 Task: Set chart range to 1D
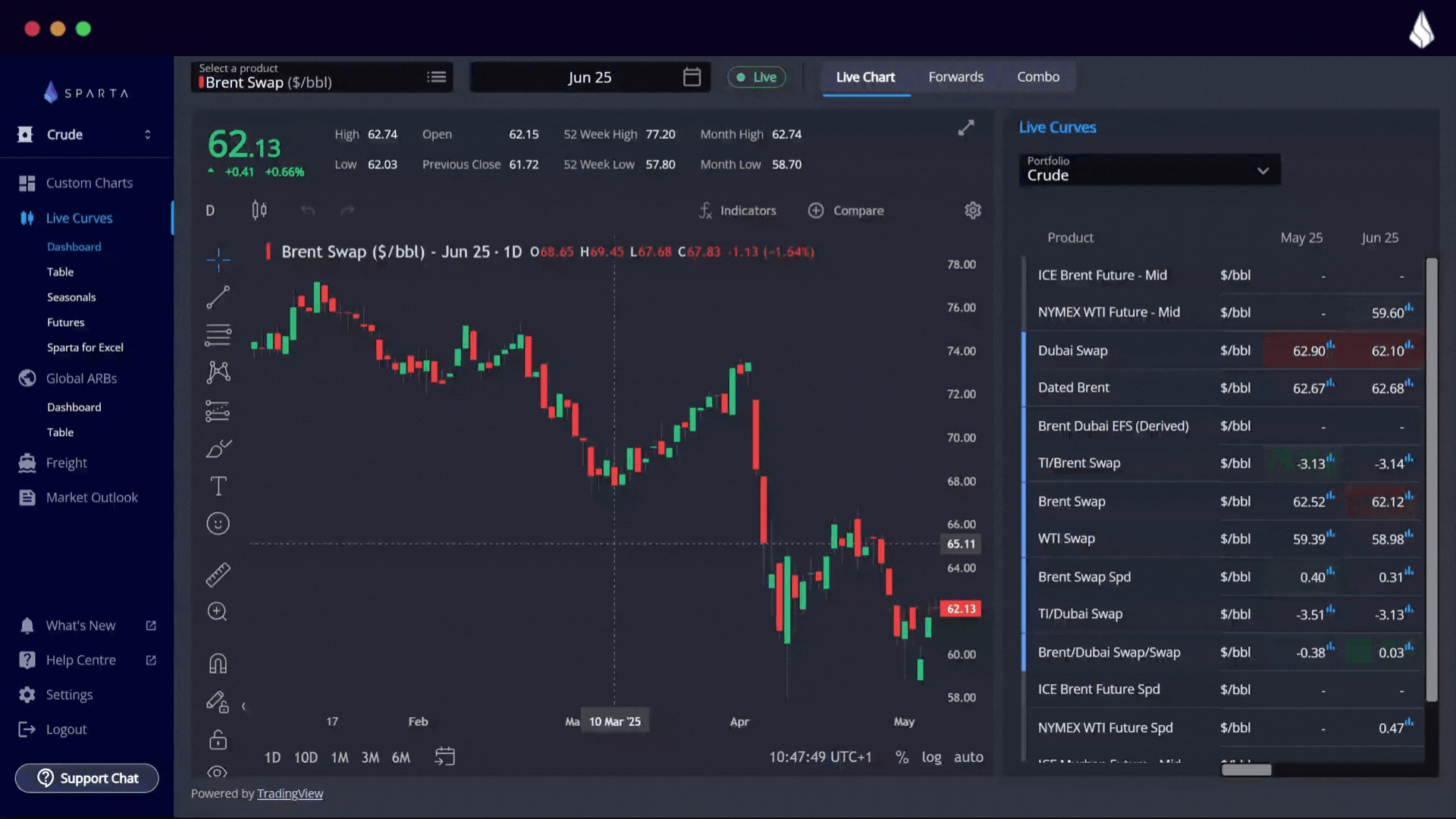[x=272, y=758]
